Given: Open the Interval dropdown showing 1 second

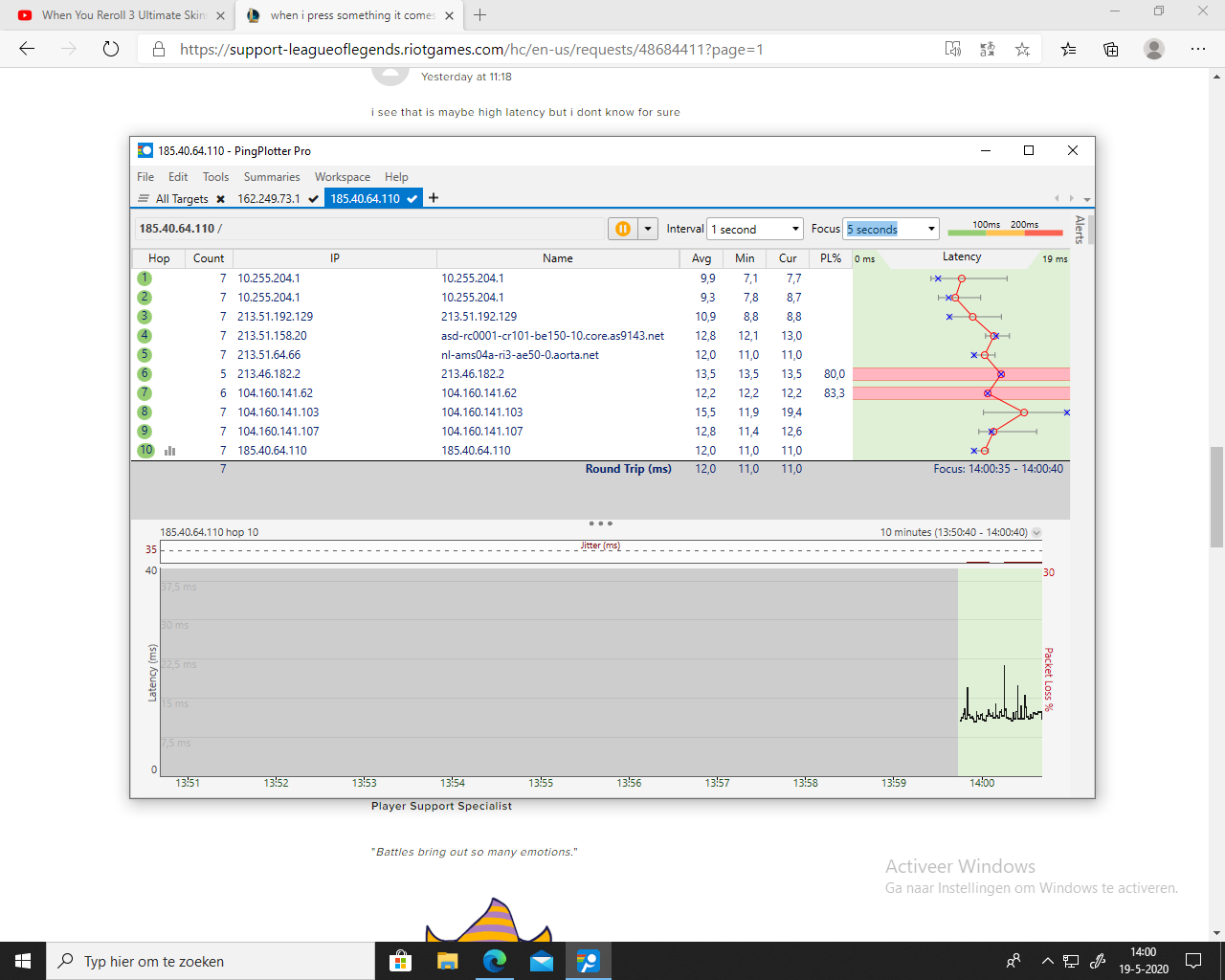Looking at the screenshot, I should 755,229.
